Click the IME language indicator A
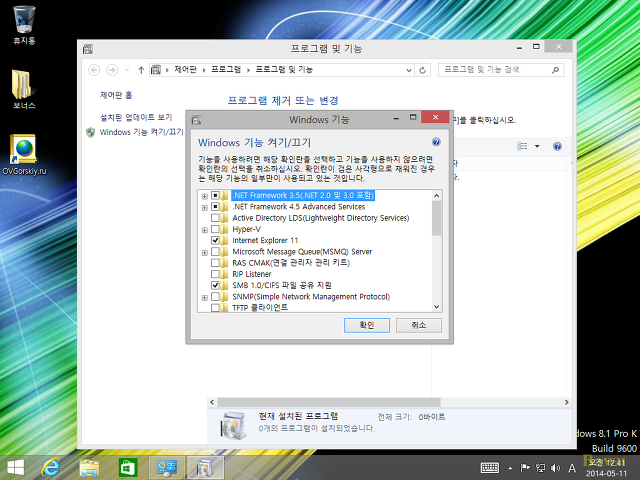This screenshot has width=640, height=480. click(x=572, y=468)
